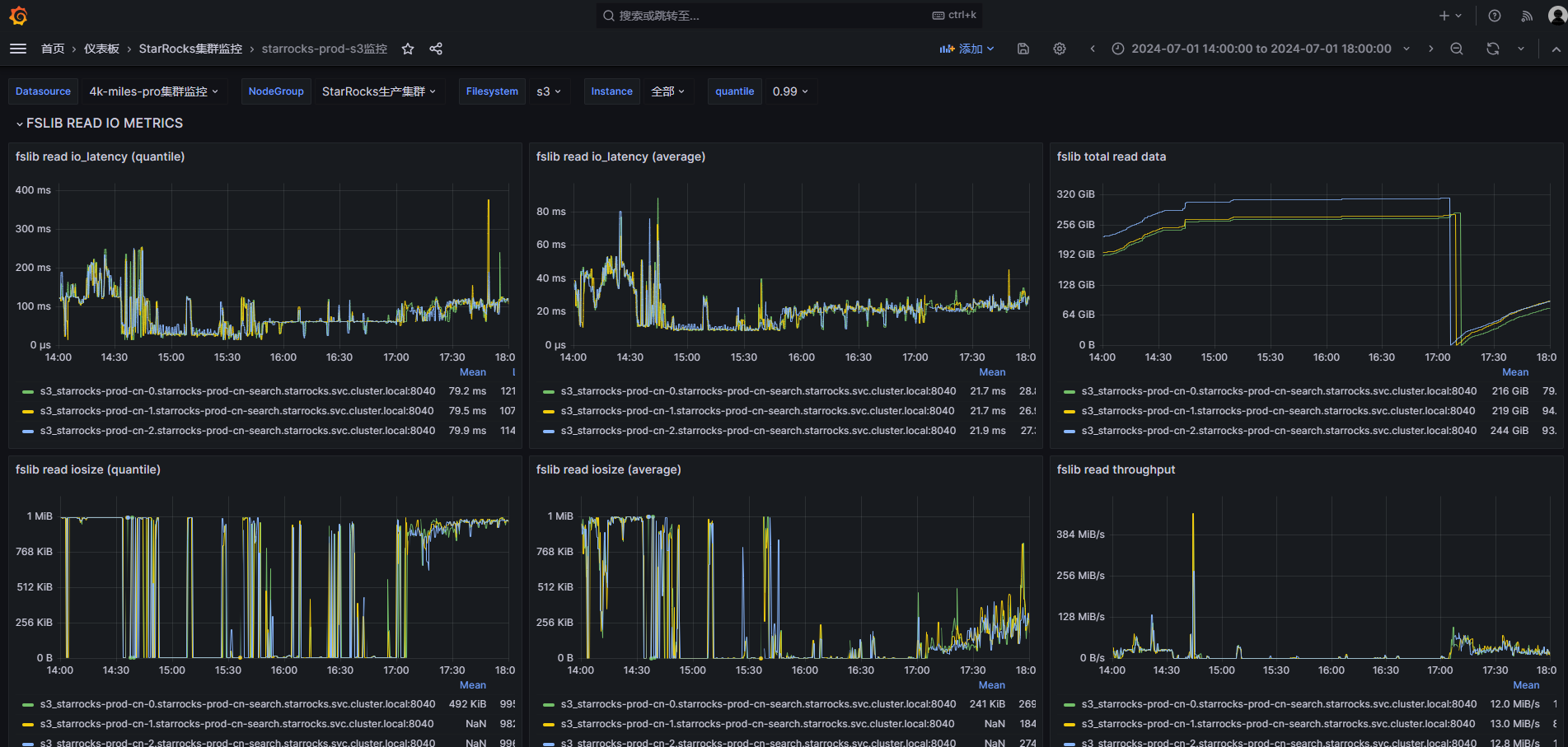Viewport: 1568px width, 747px height.
Task: Sort total read data legend by Mean
Action: (x=1515, y=372)
